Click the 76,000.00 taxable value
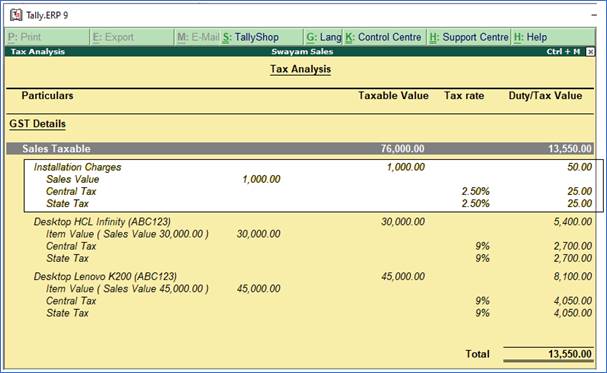Viewport: 607px width, 373px height. click(403, 149)
